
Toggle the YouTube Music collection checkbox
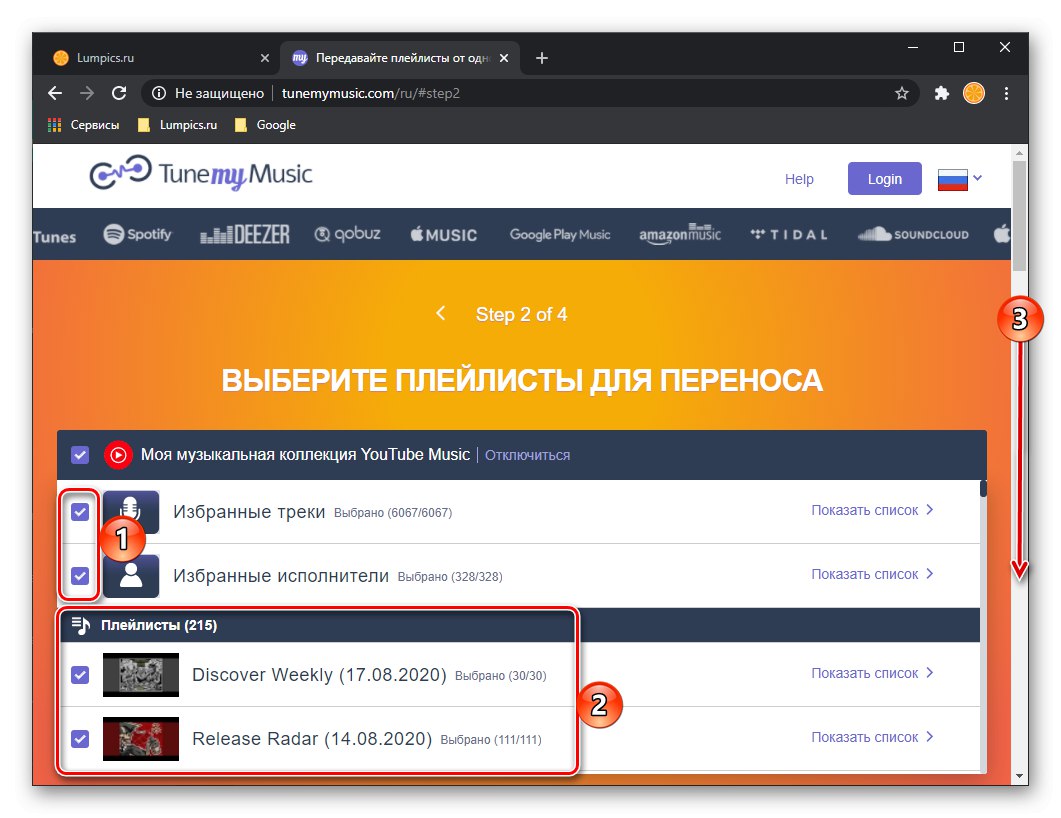[80, 455]
